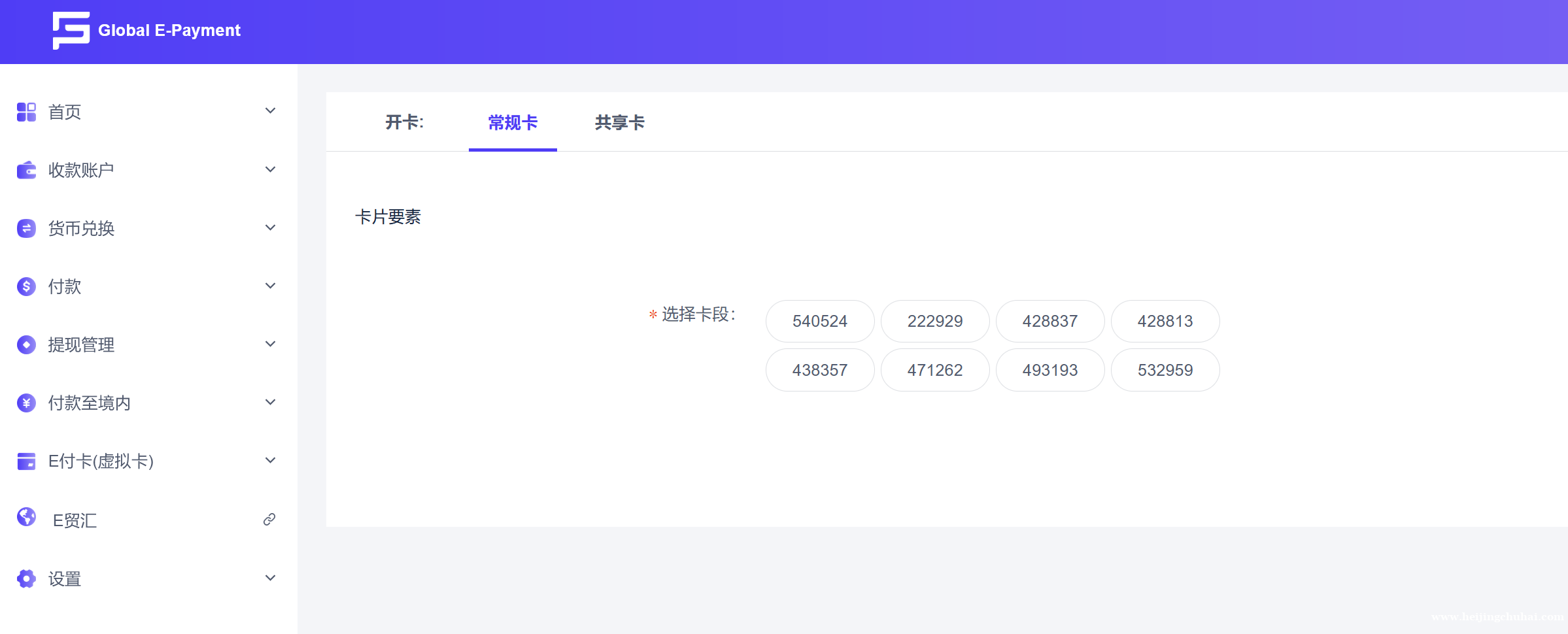1568x634 pixels.
Task: Select card segment 222929
Action: (935, 321)
